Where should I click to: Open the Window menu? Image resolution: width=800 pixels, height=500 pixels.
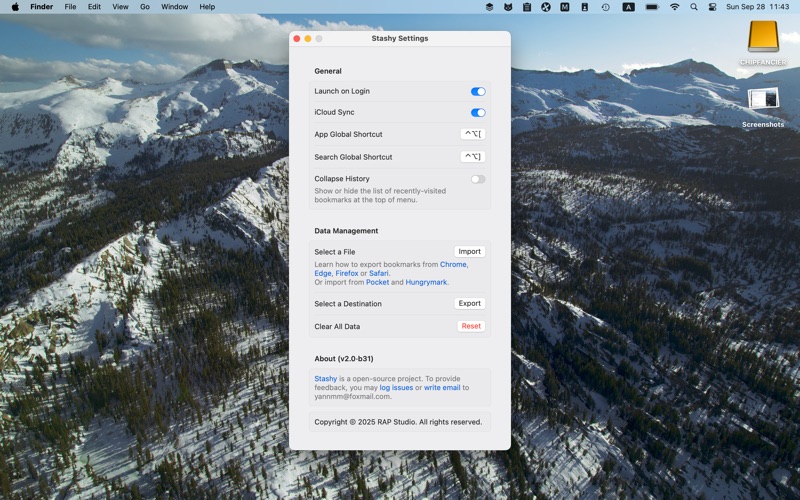coord(174,7)
